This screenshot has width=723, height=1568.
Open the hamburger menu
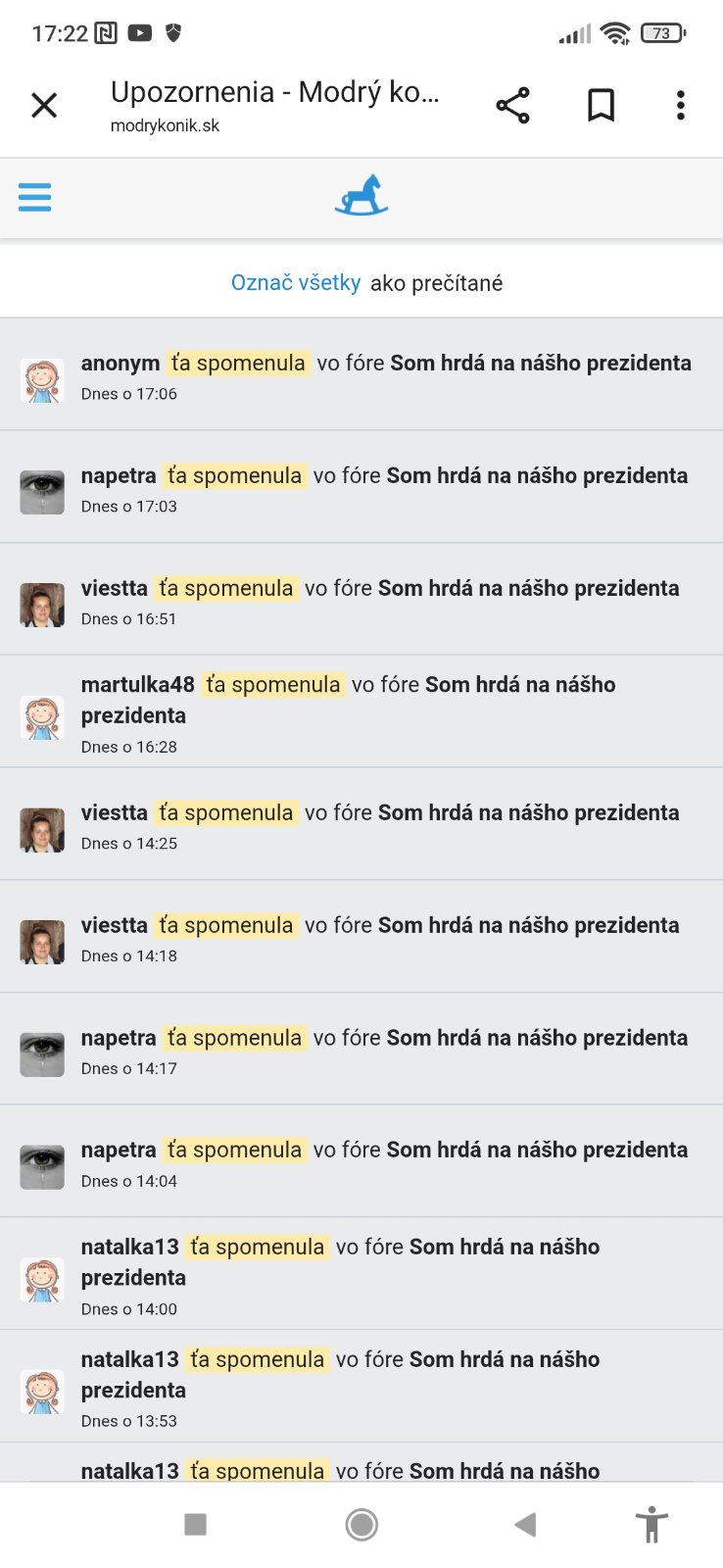click(x=34, y=197)
